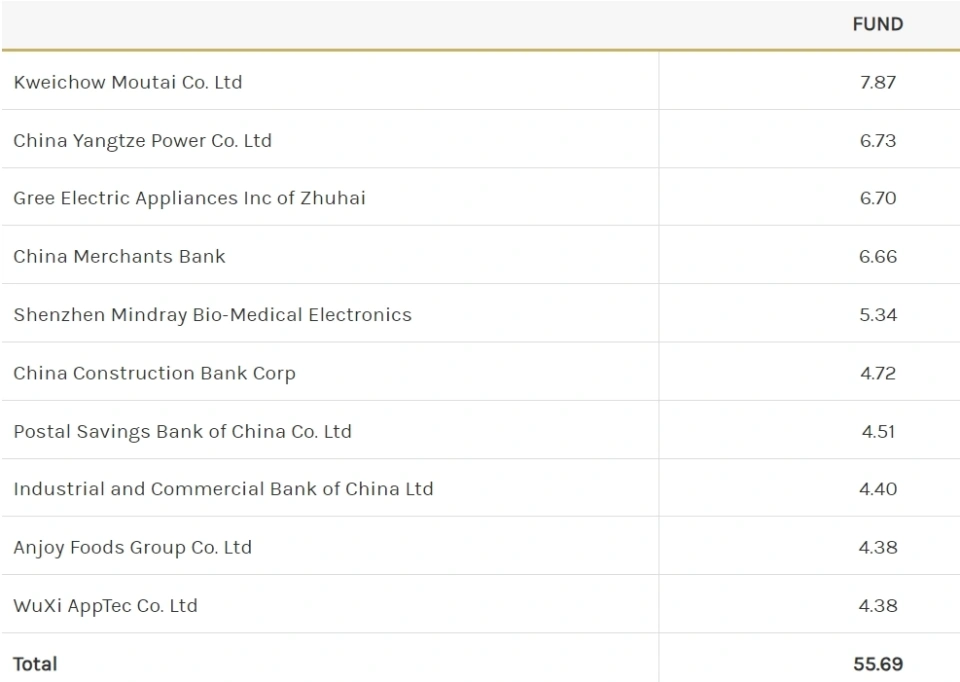960x682 pixels.
Task: Click the 7.87 fund weight value
Action: 878,82
